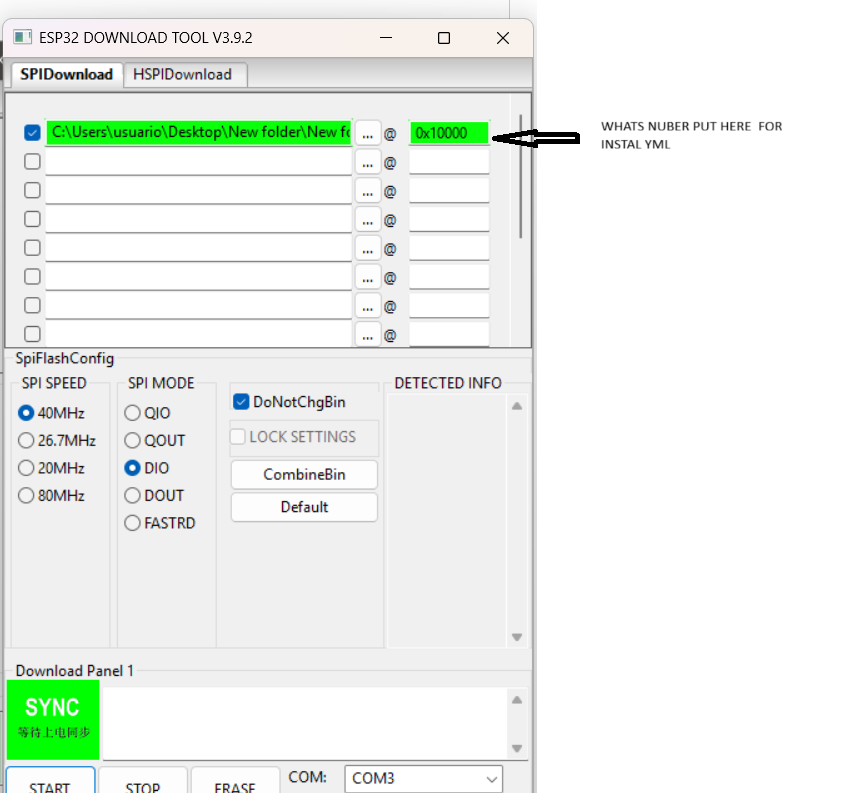Viewport: 845px width, 793px height.
Task: Click scroll-down arrow in Detected Info panel
Action: coord(517,637)
